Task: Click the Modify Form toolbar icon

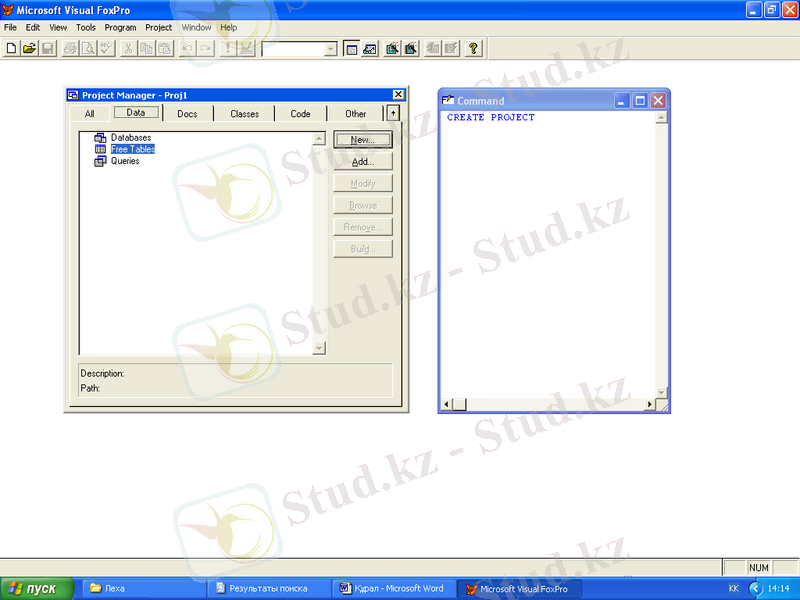Action: tap(246, 48)
